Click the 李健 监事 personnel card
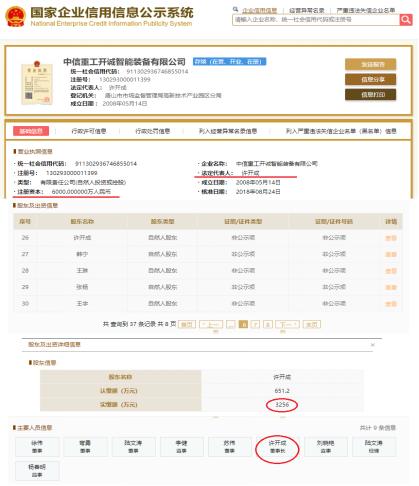Image resolution: width=419 pixels, height=486 pixels. pyautogui.click(x=181, y=447)
